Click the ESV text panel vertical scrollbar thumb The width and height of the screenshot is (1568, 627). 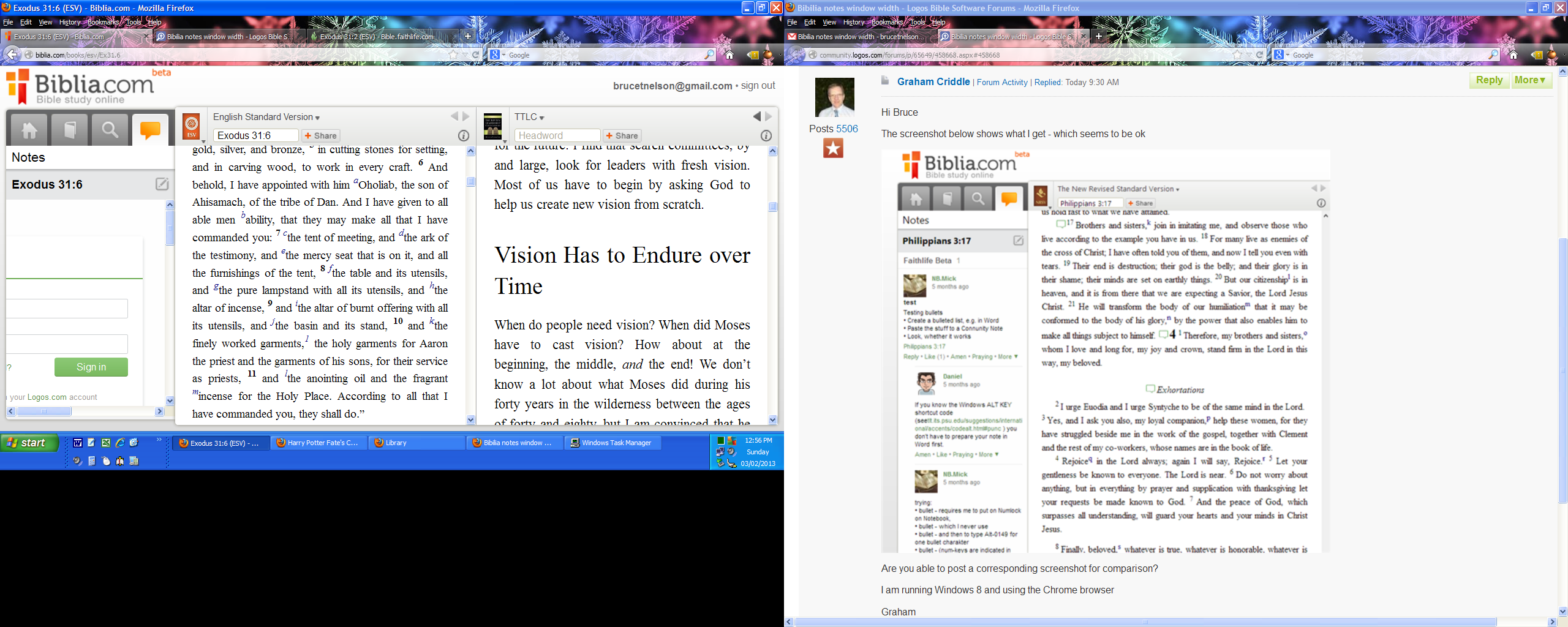pyautogui.click(x=470, y=181)
